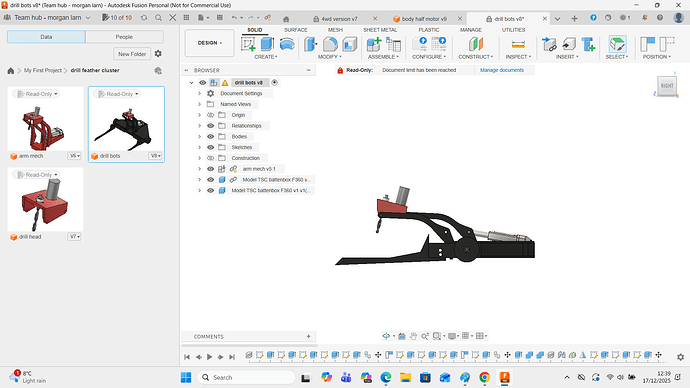Click the New Folder button
The image size is (690, 388).
[x=132, y=54]
